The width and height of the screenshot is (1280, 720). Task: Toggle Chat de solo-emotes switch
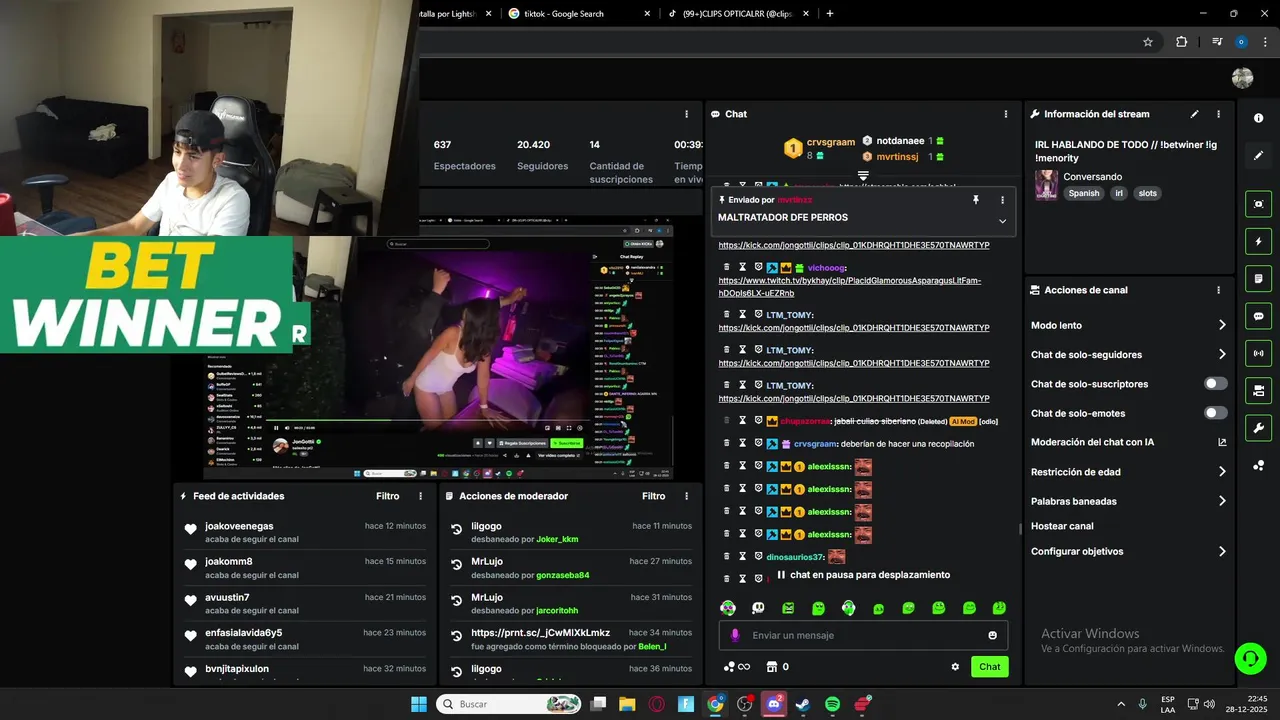pyautogui.click(x=1216, y=413)
